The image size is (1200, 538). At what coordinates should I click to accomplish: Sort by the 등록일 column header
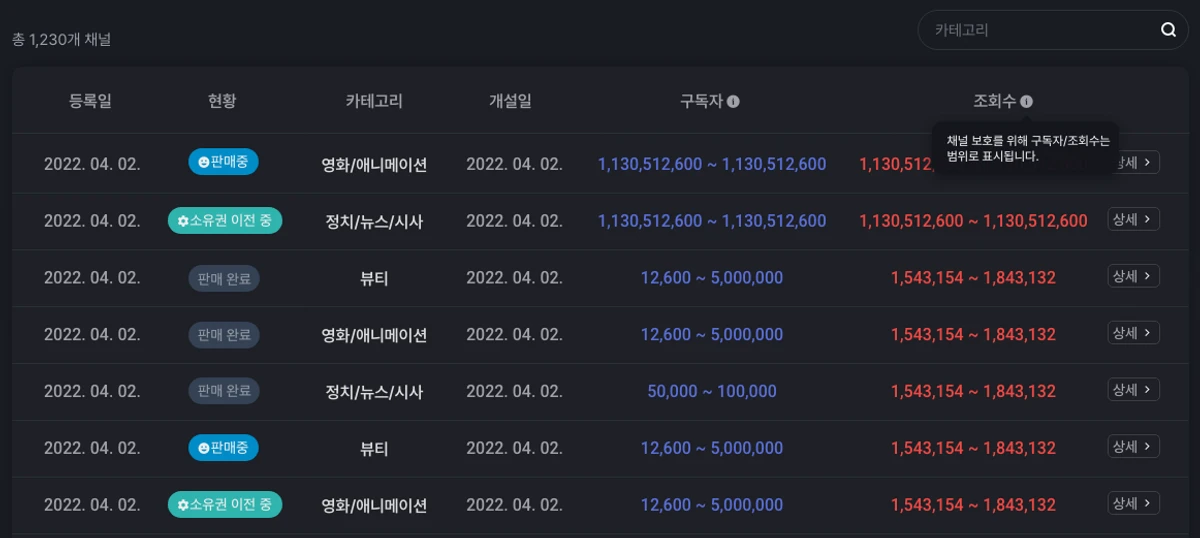(x=91, y=101)
